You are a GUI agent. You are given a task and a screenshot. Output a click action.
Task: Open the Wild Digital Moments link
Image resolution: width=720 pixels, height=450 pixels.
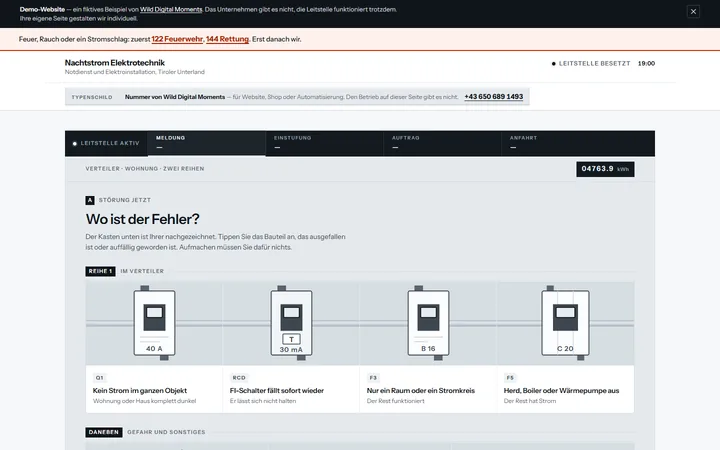coord(171,9)
